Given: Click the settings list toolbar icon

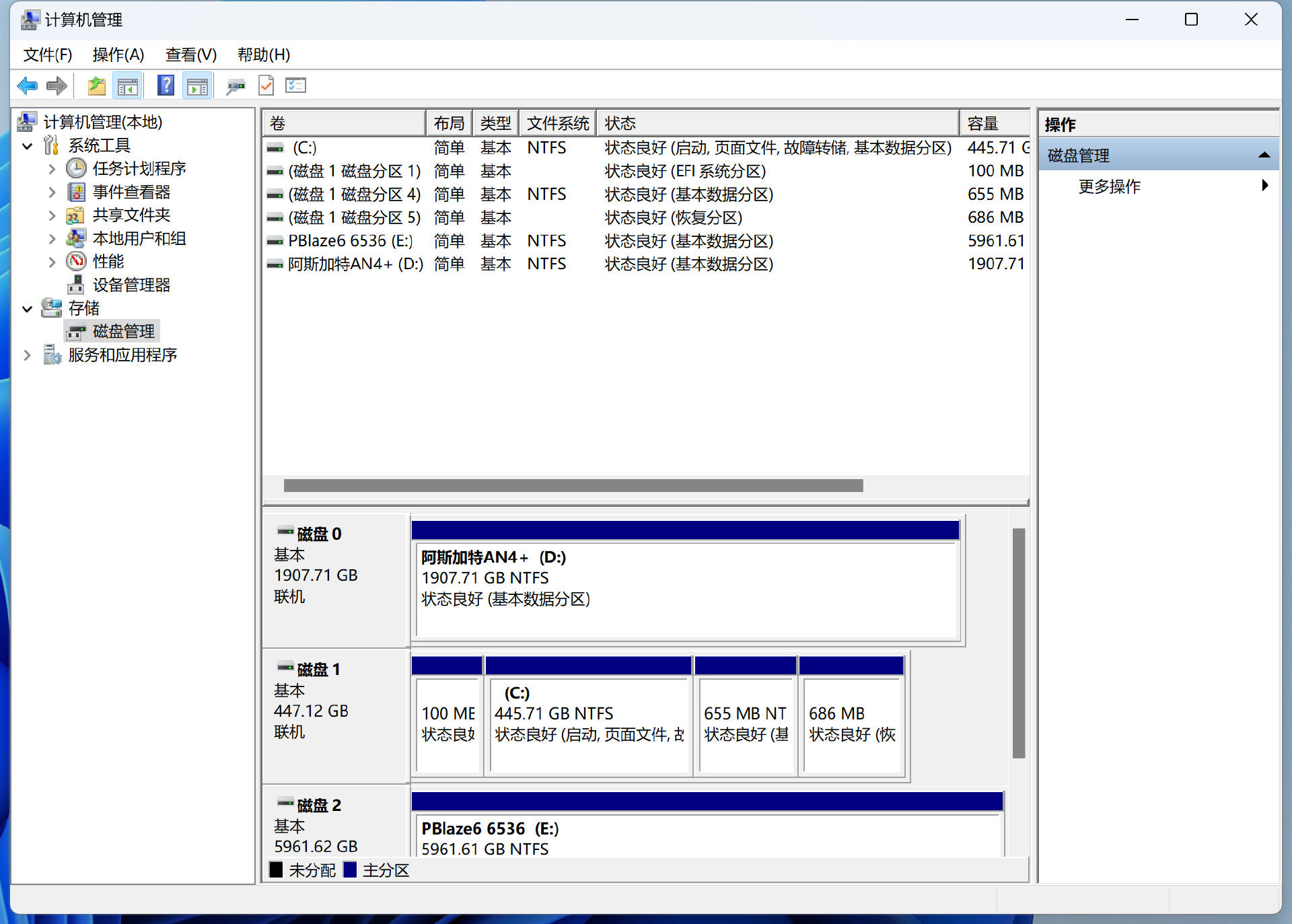Looking at the screenshot, I should [x=295, y=85].
